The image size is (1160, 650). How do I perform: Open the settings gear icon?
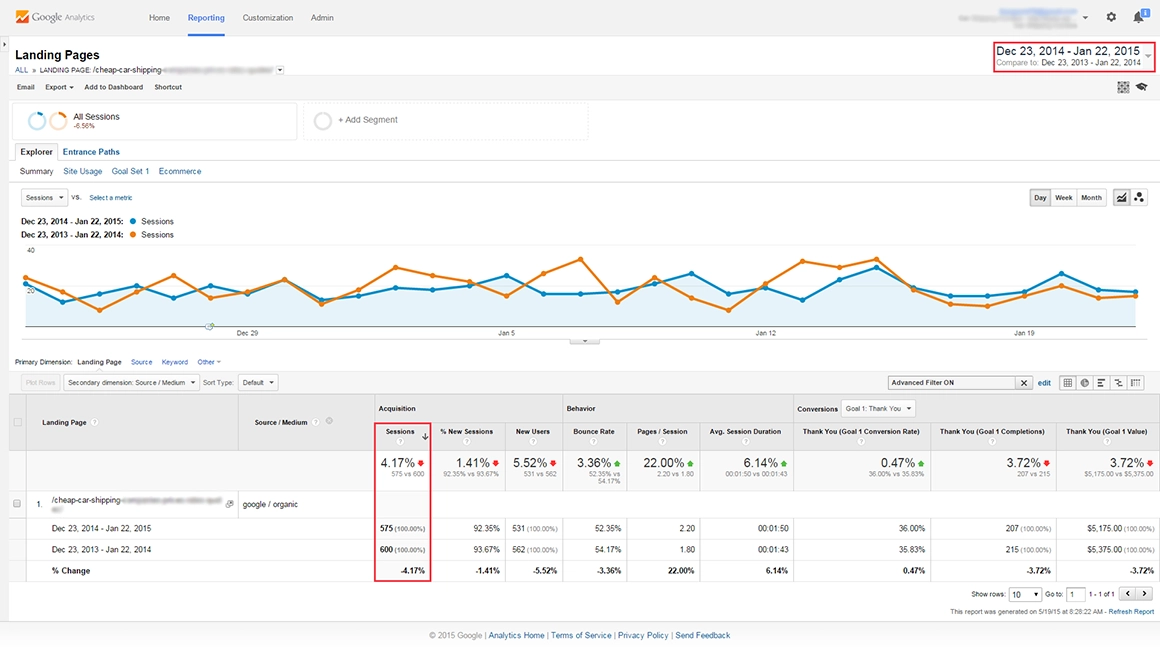pyautogui.click(x=1111, y=17)
